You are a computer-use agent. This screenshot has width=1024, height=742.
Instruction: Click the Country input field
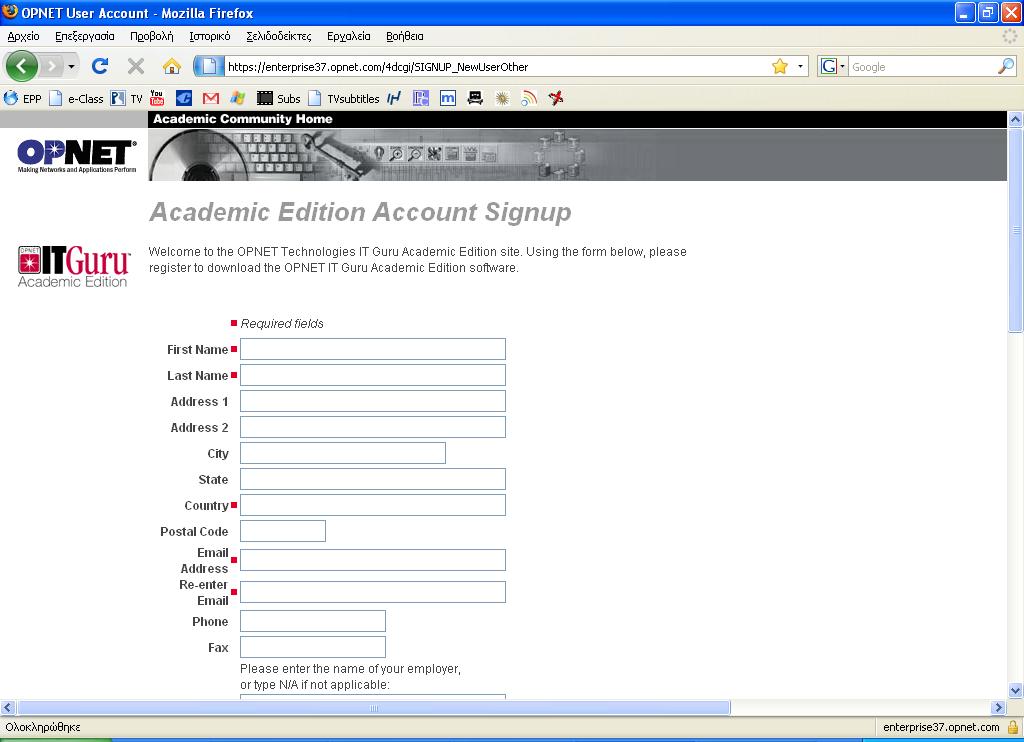(x=373, y=505)
